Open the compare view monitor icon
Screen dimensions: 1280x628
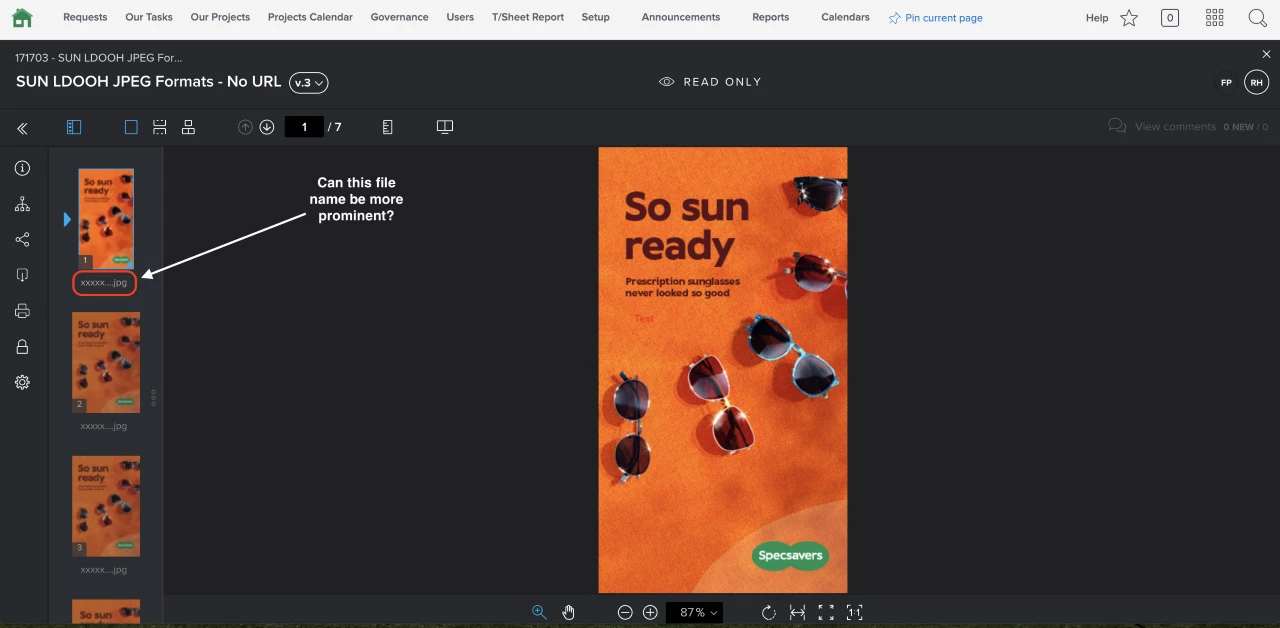(445, 127)
